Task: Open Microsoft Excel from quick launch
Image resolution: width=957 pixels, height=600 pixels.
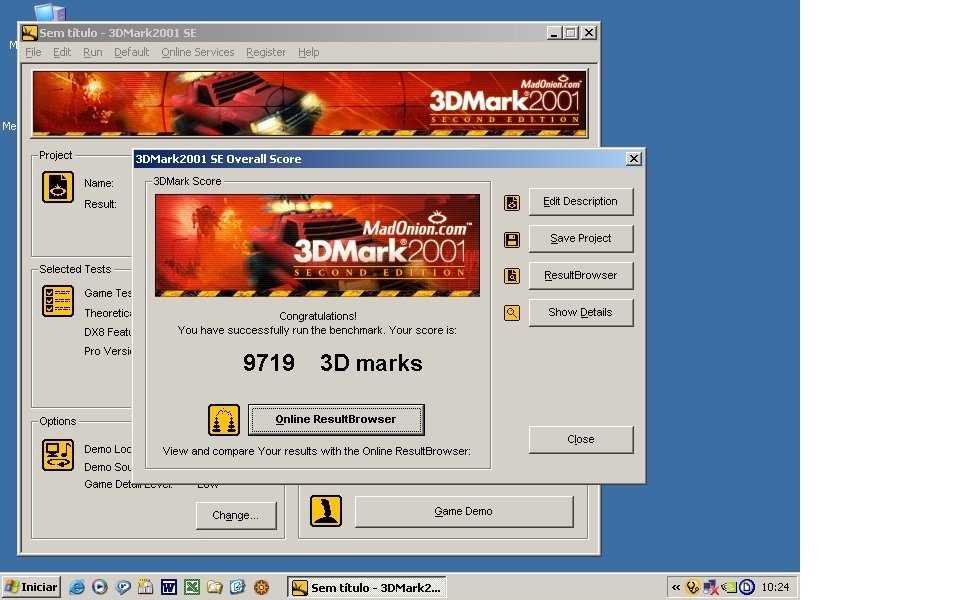Action: (192, 587)
